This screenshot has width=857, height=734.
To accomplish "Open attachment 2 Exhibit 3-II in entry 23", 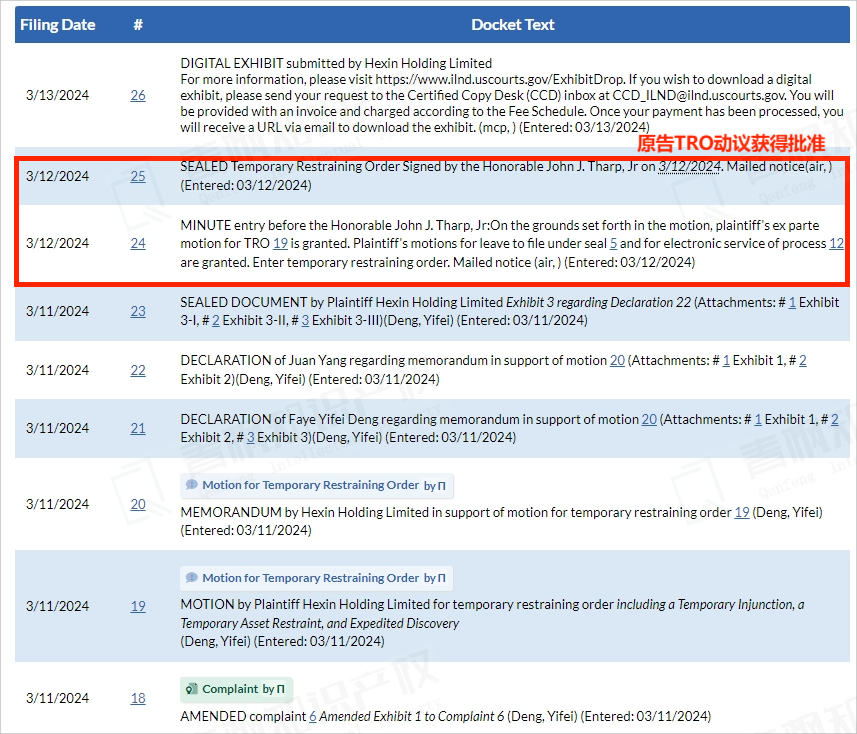I will [216, 321].
